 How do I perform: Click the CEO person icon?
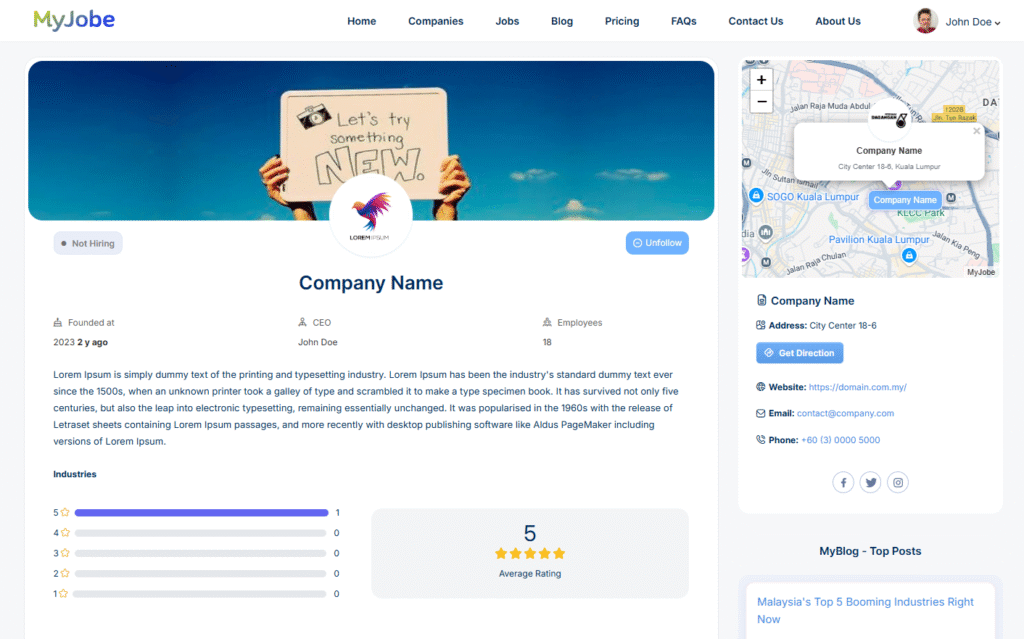(302, 322)
